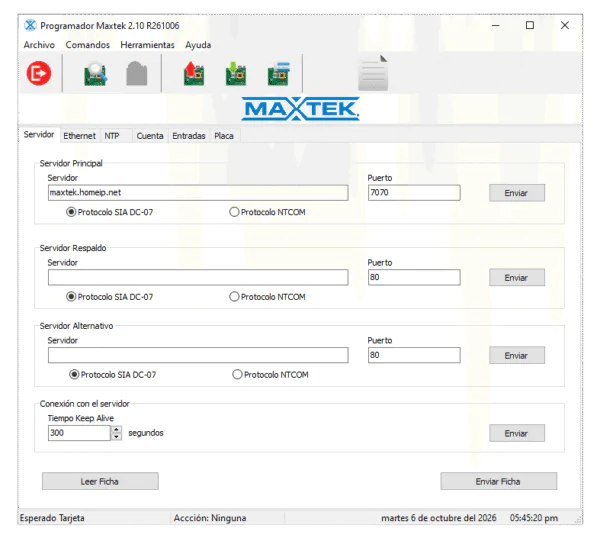
Task: Click the 'Acción: Ninguna' status text
Action: (210, 518)
